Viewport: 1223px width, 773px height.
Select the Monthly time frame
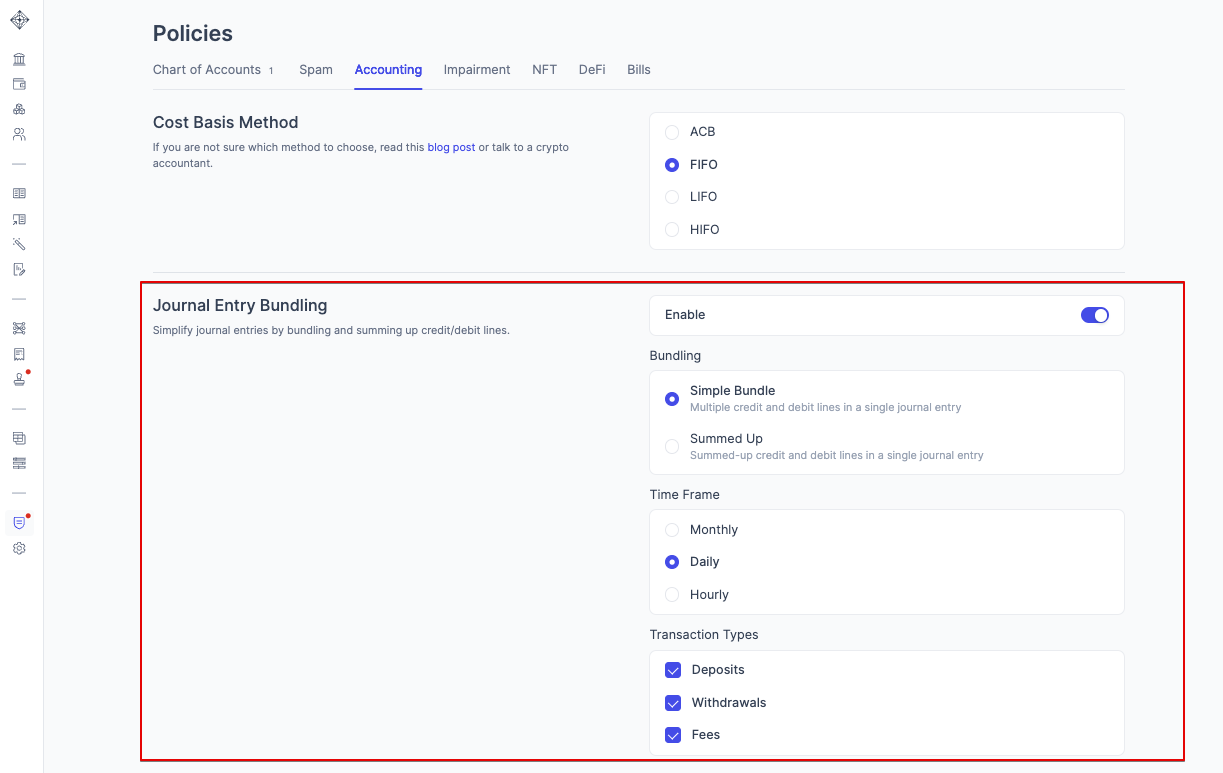672,530
